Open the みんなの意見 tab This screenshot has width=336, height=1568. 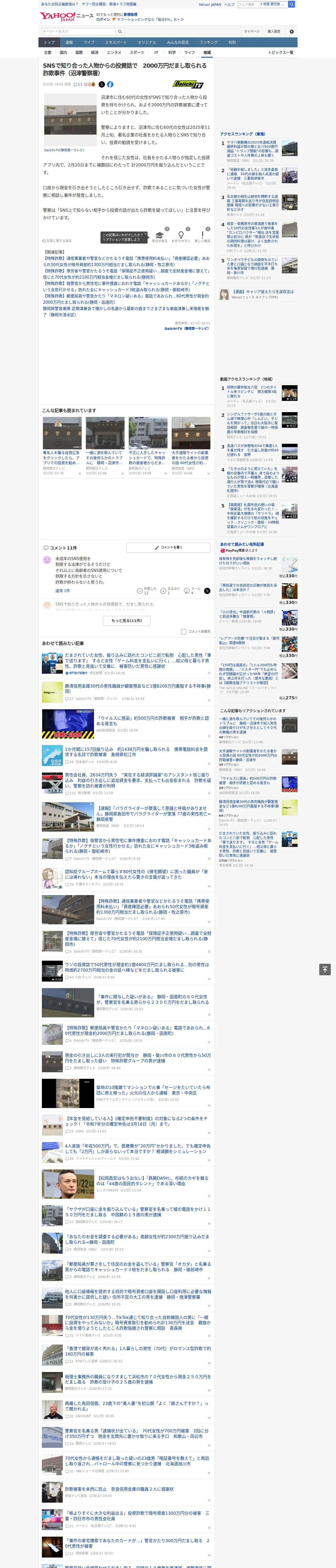coord(178,43)
